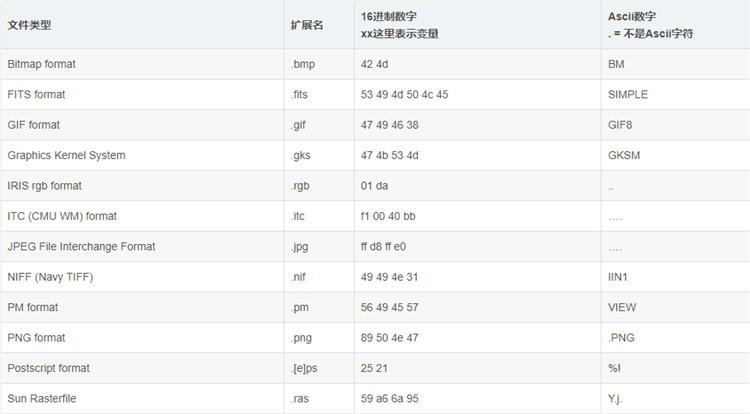Viewport: 750px width, 414px height.
Task: Select hex value ff d8 ff e0
Action: 387,246
